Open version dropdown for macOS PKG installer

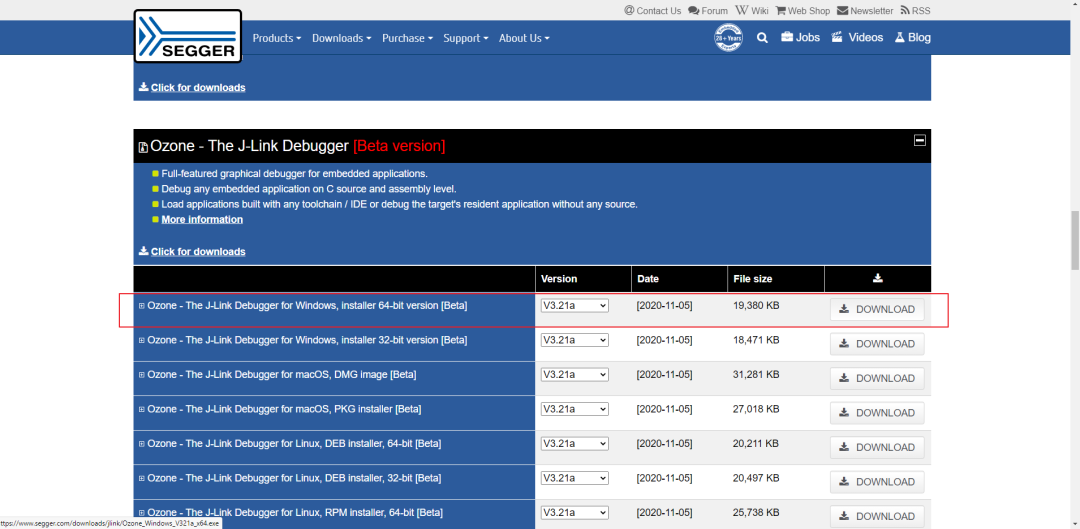[x=574, y=408]
